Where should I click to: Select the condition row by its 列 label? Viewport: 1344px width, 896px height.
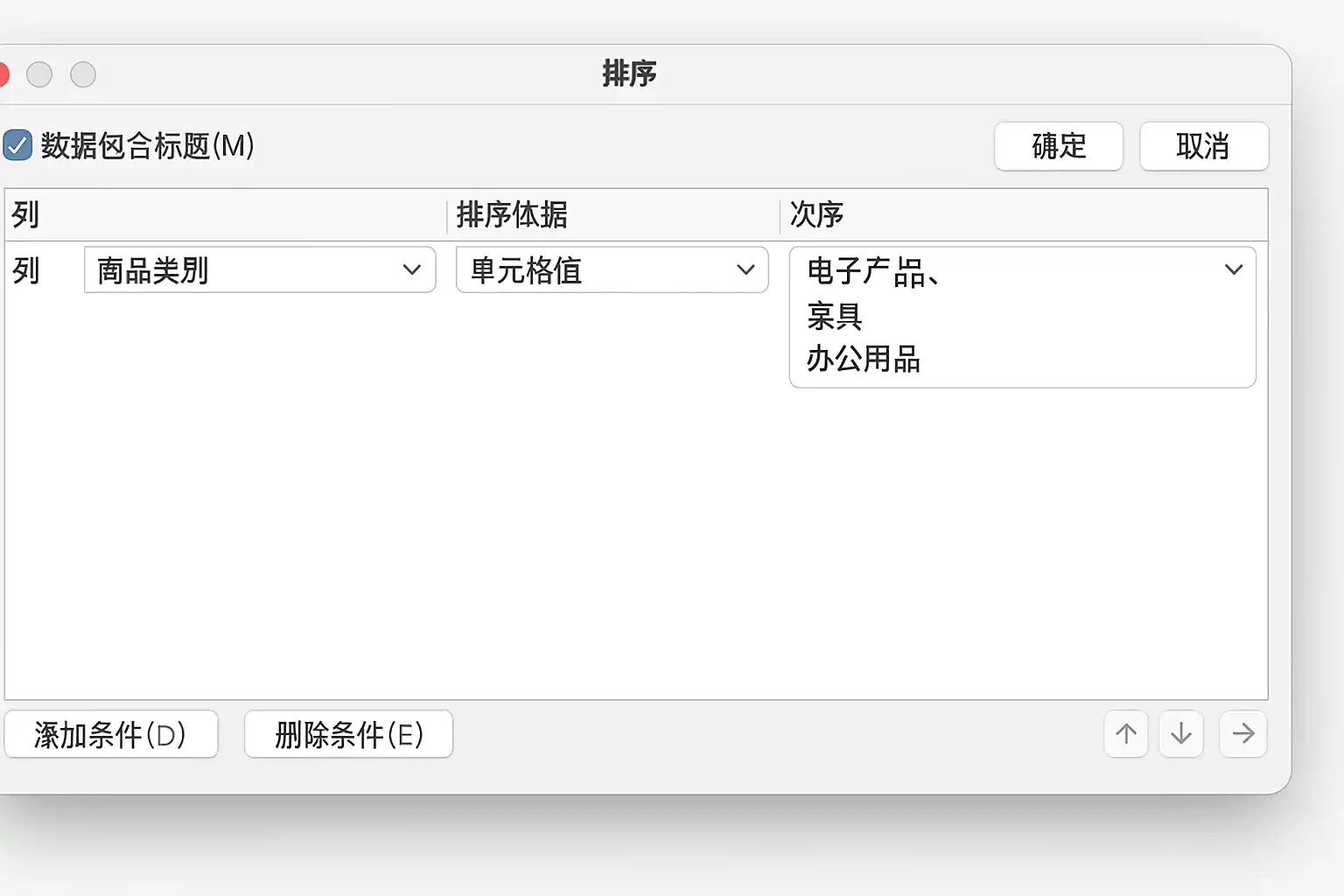point(26,270)
